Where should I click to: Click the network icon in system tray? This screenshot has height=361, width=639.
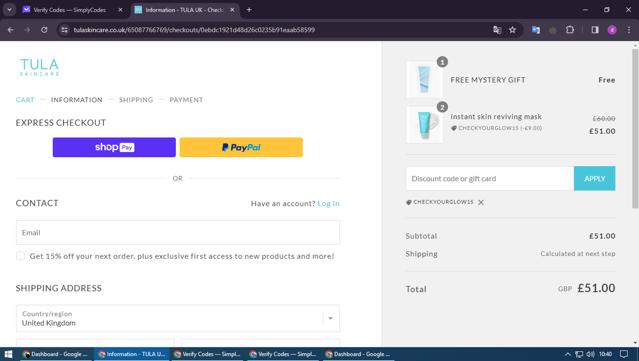(579, 354)
